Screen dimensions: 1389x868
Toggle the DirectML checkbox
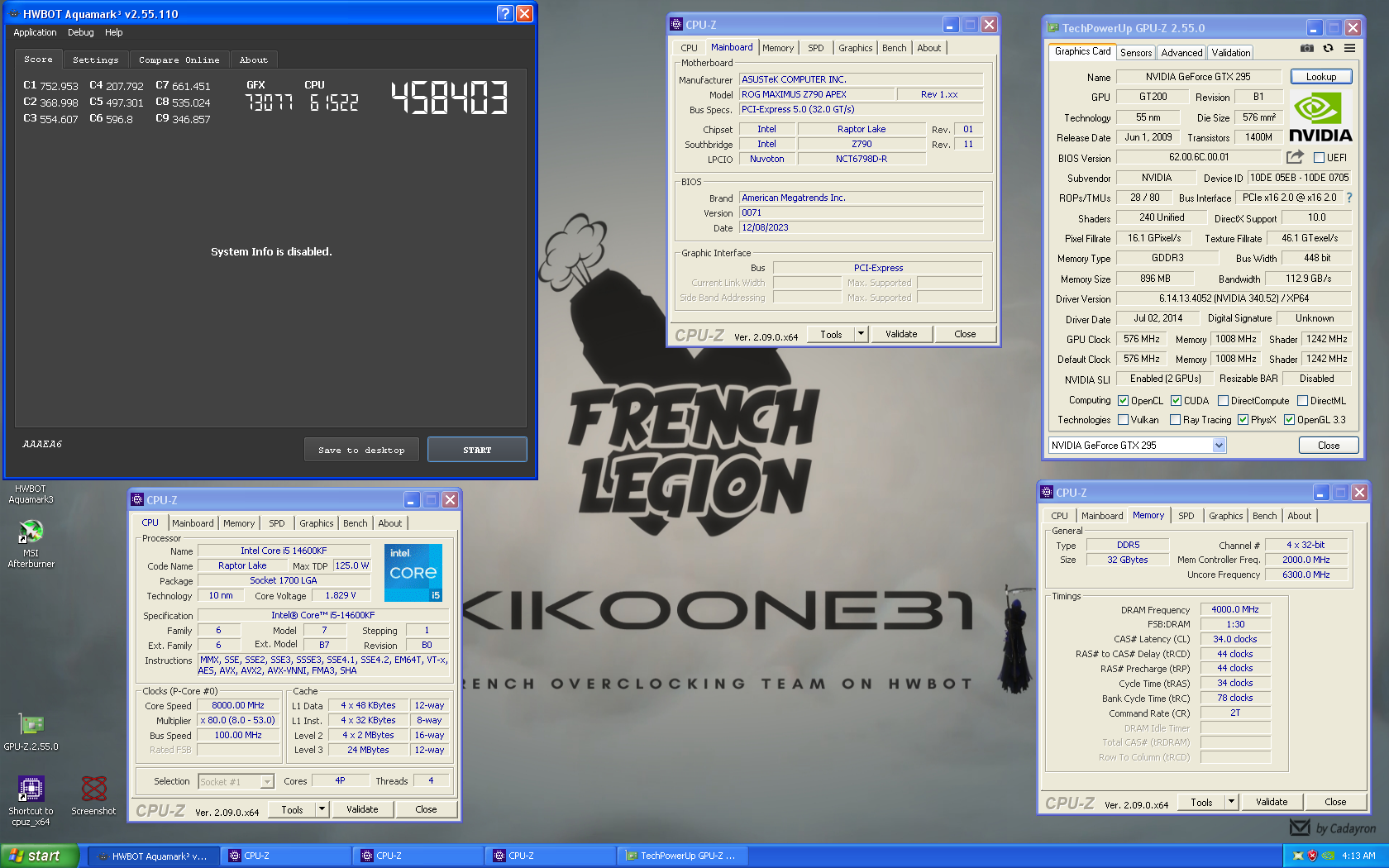[x=1302, y=401]
